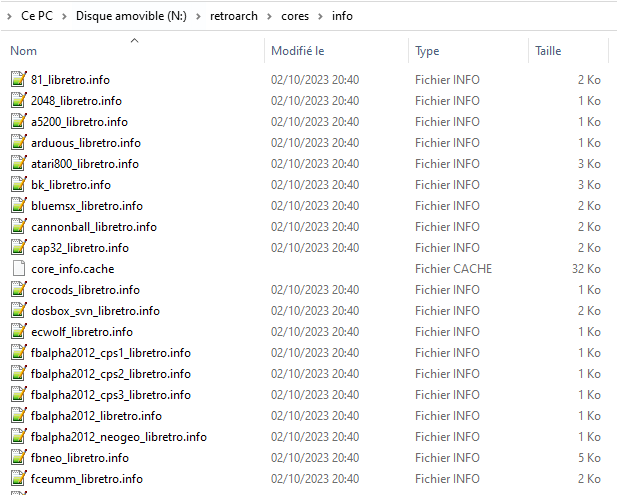Sort files by Taille column
This screenshot has height=496, width=618.
click(548, 50)
